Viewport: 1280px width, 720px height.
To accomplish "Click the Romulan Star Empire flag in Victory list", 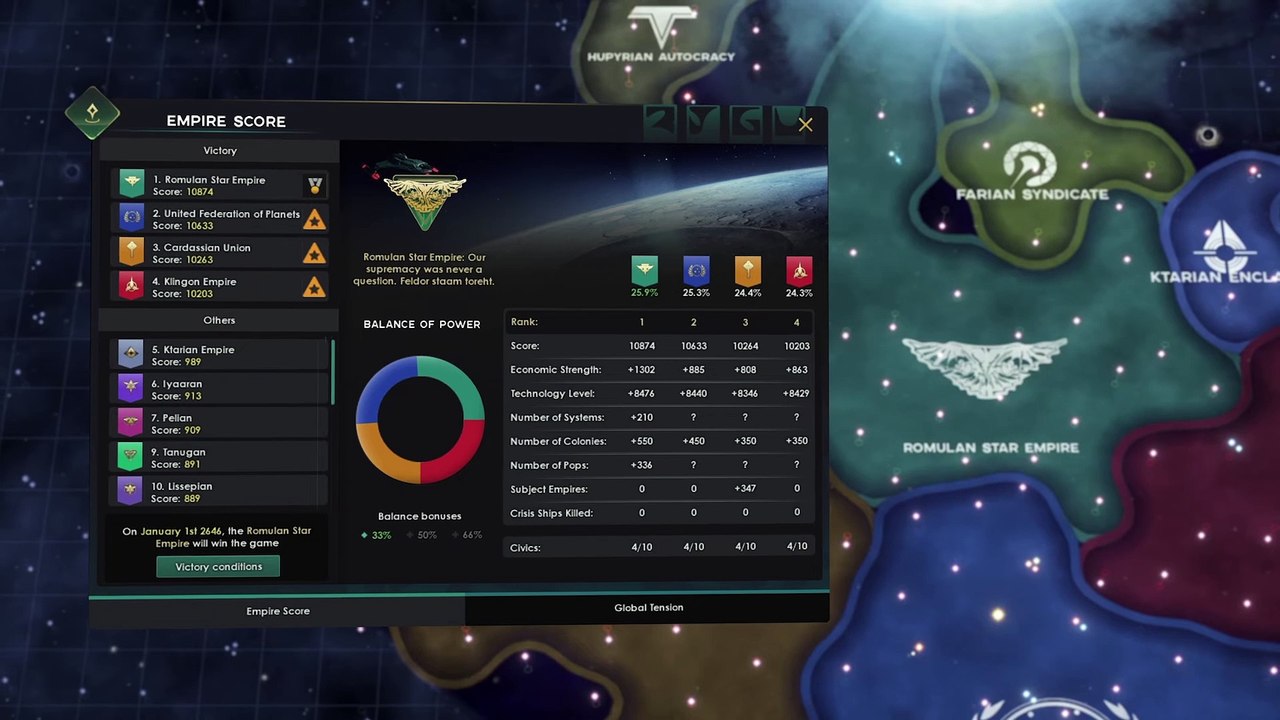I will pos(131,184).
